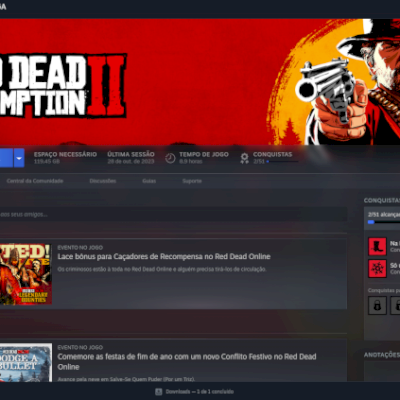This screenshot has height=400, width=400.
Task: Open the Dodge a Bullet event thumbnail
Action: 26,363
